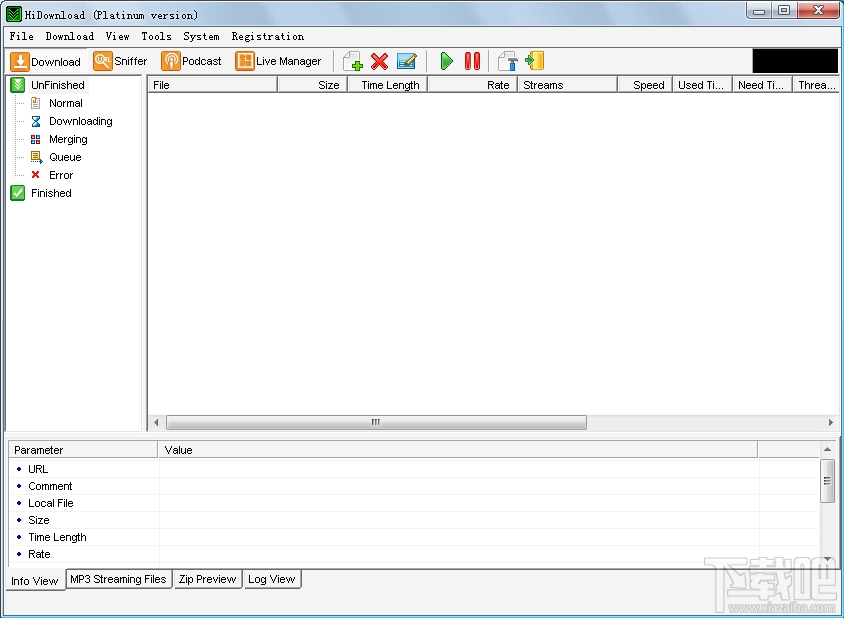844x618 pixels.
Task: Click info panel scroll down arrow
Action: tap(827, 559)
